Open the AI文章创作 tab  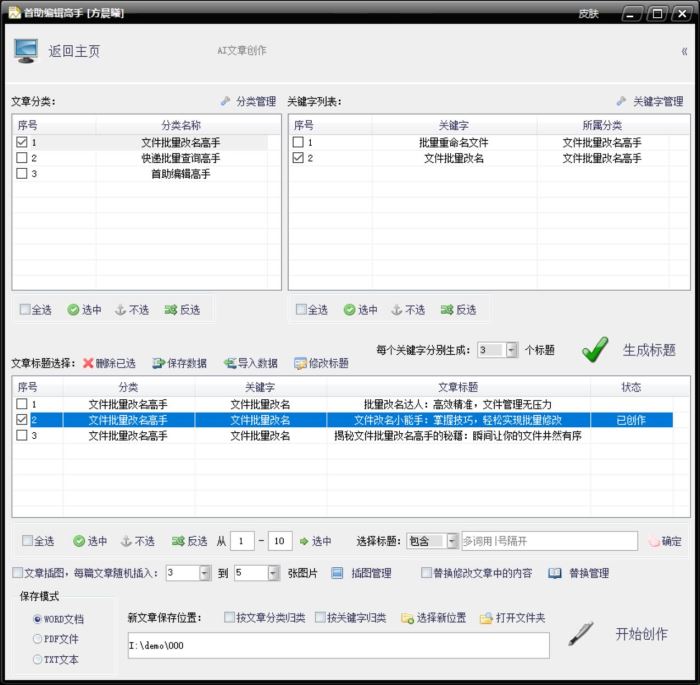[x=242, y=50]
